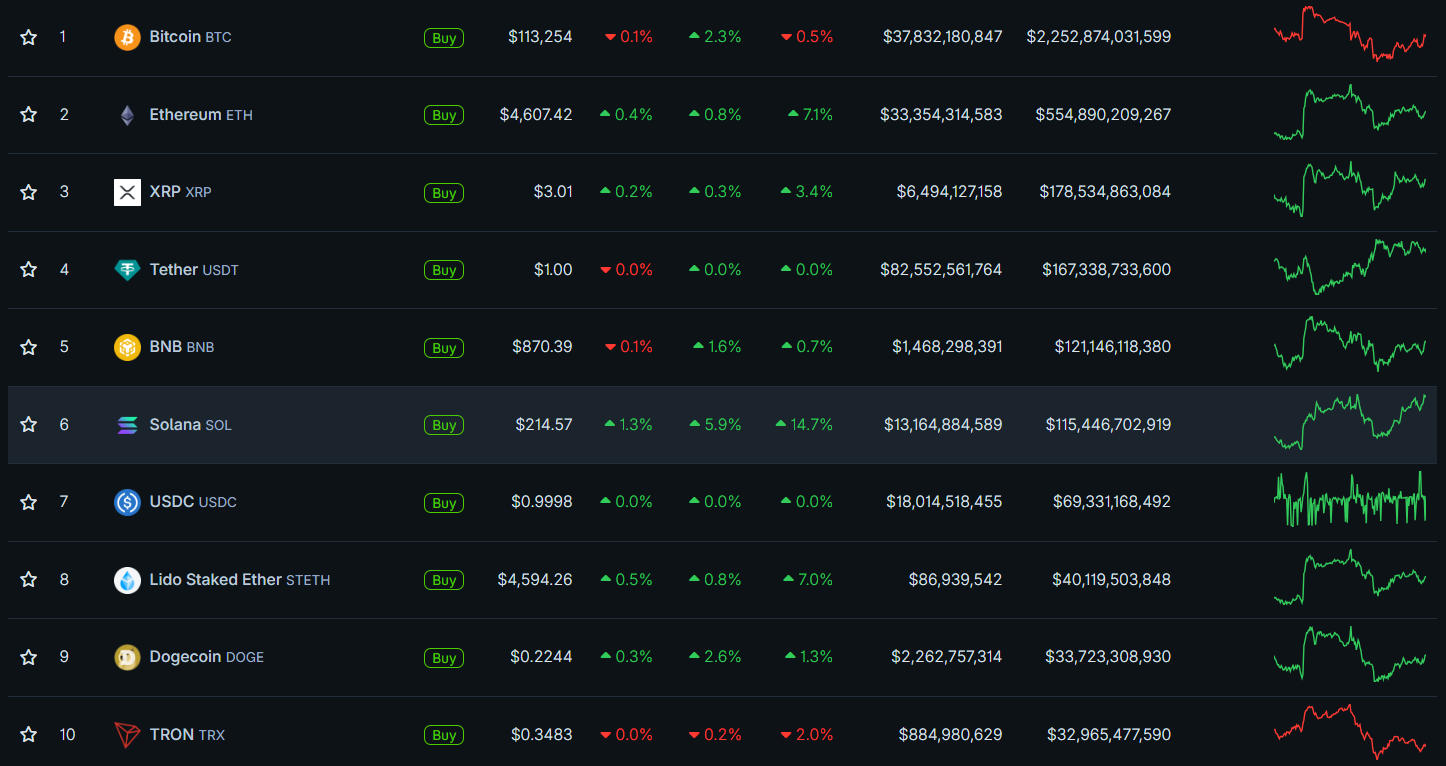The image size is (1446, 766).
Task: Click the USDC coin logo icon
Action: click(127, 502)
